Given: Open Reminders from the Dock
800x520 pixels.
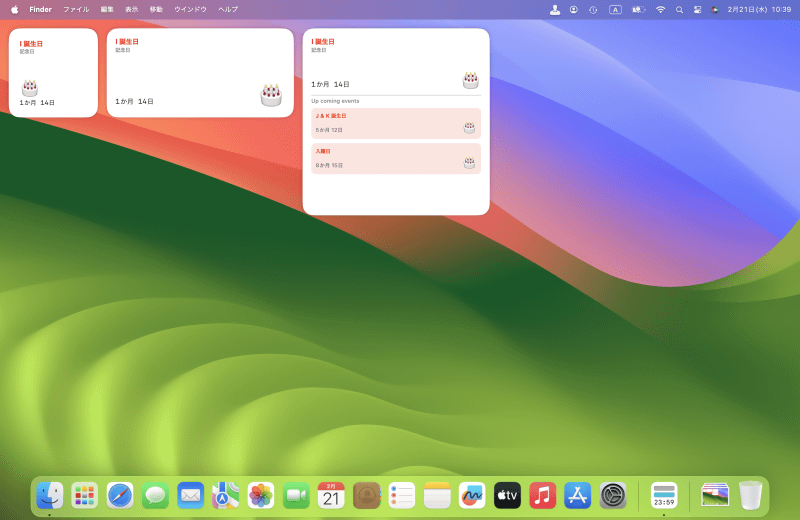Looking at the screenshot, I should pyautogui.click(x=402, y=495).
